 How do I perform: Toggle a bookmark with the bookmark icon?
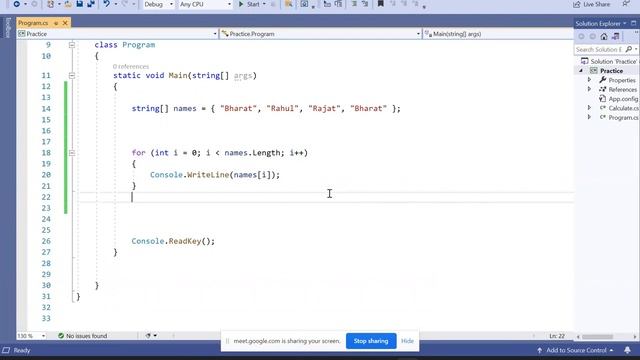click(x=380, y=4)
